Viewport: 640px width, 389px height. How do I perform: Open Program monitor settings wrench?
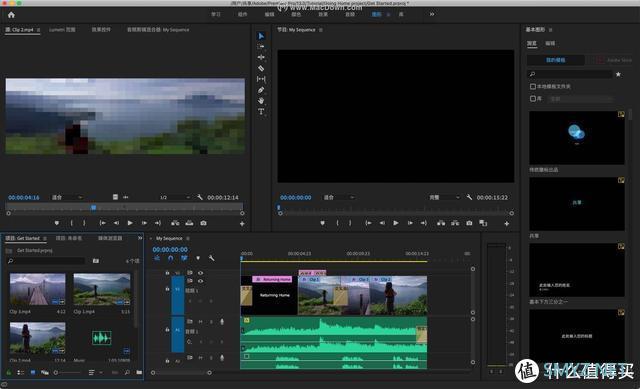[x=469, y=197]
